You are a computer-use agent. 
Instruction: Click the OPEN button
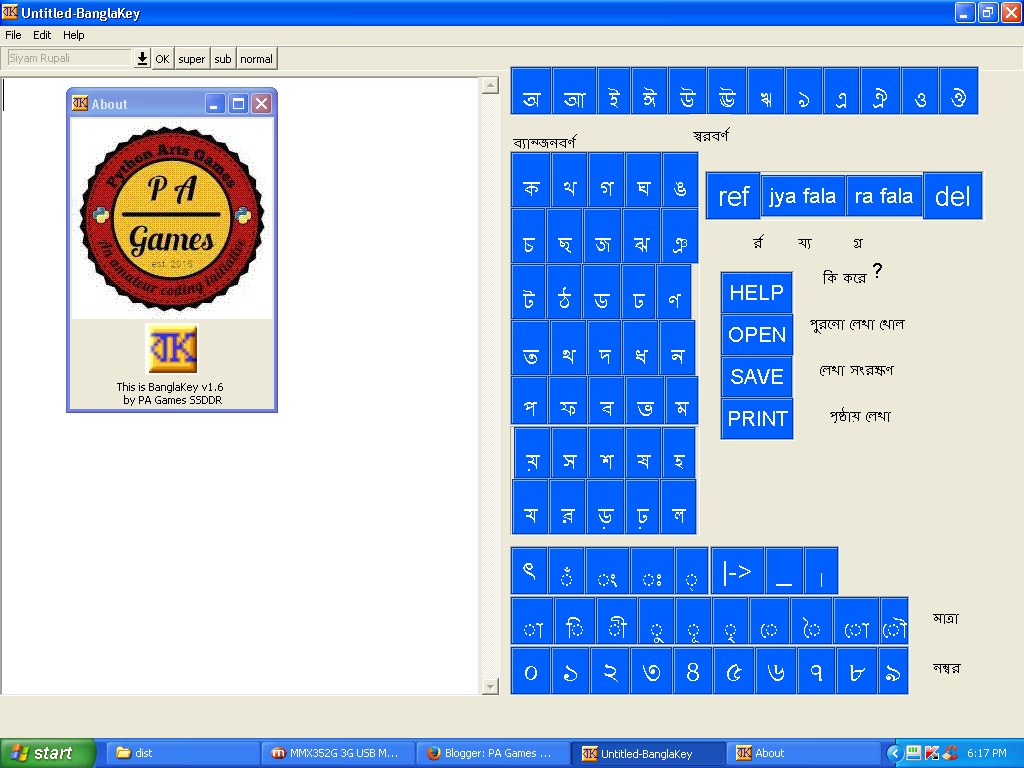(757, 334)
